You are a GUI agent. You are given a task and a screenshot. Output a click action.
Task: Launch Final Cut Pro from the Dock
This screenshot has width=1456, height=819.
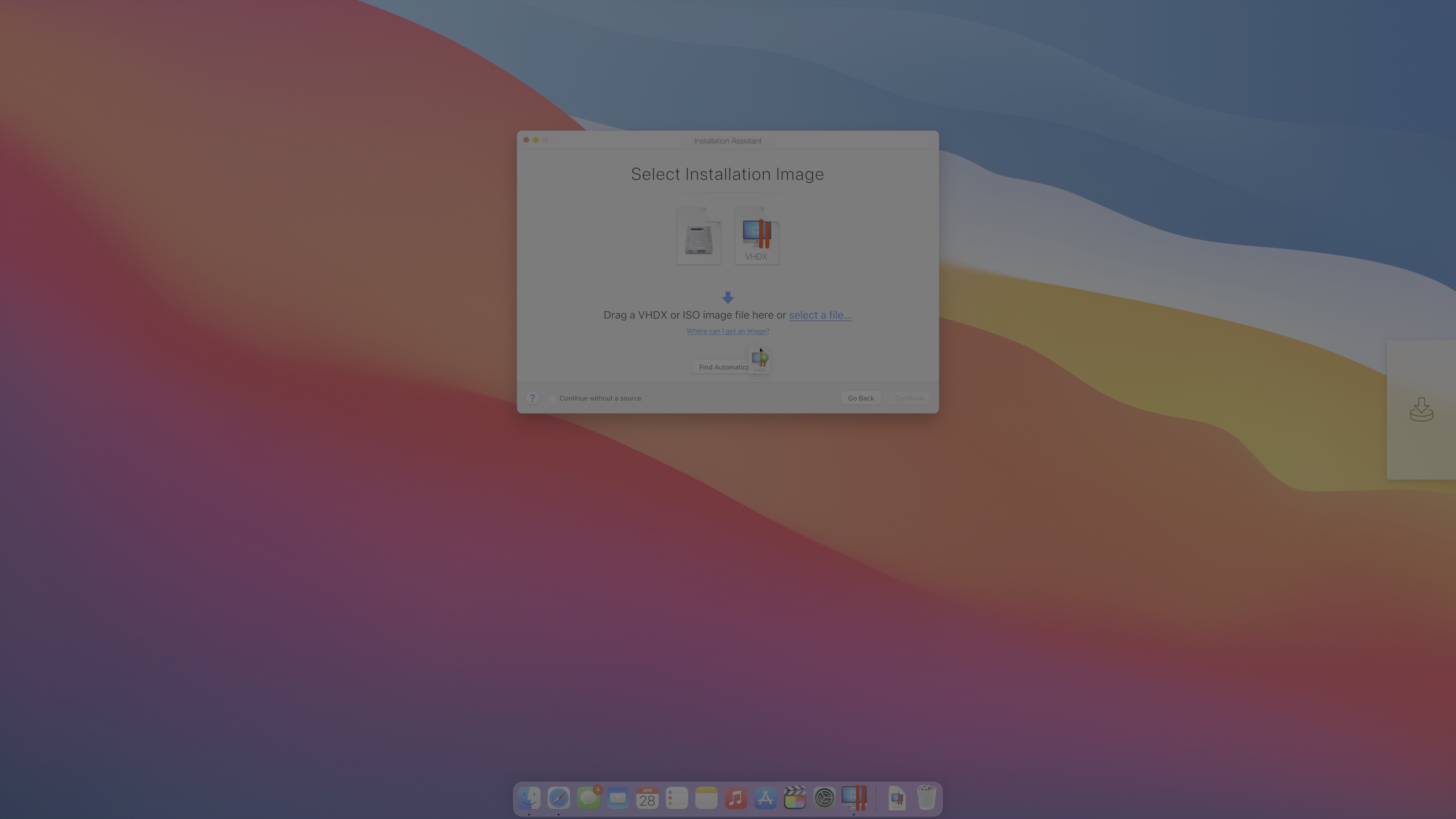coord(795,797)
